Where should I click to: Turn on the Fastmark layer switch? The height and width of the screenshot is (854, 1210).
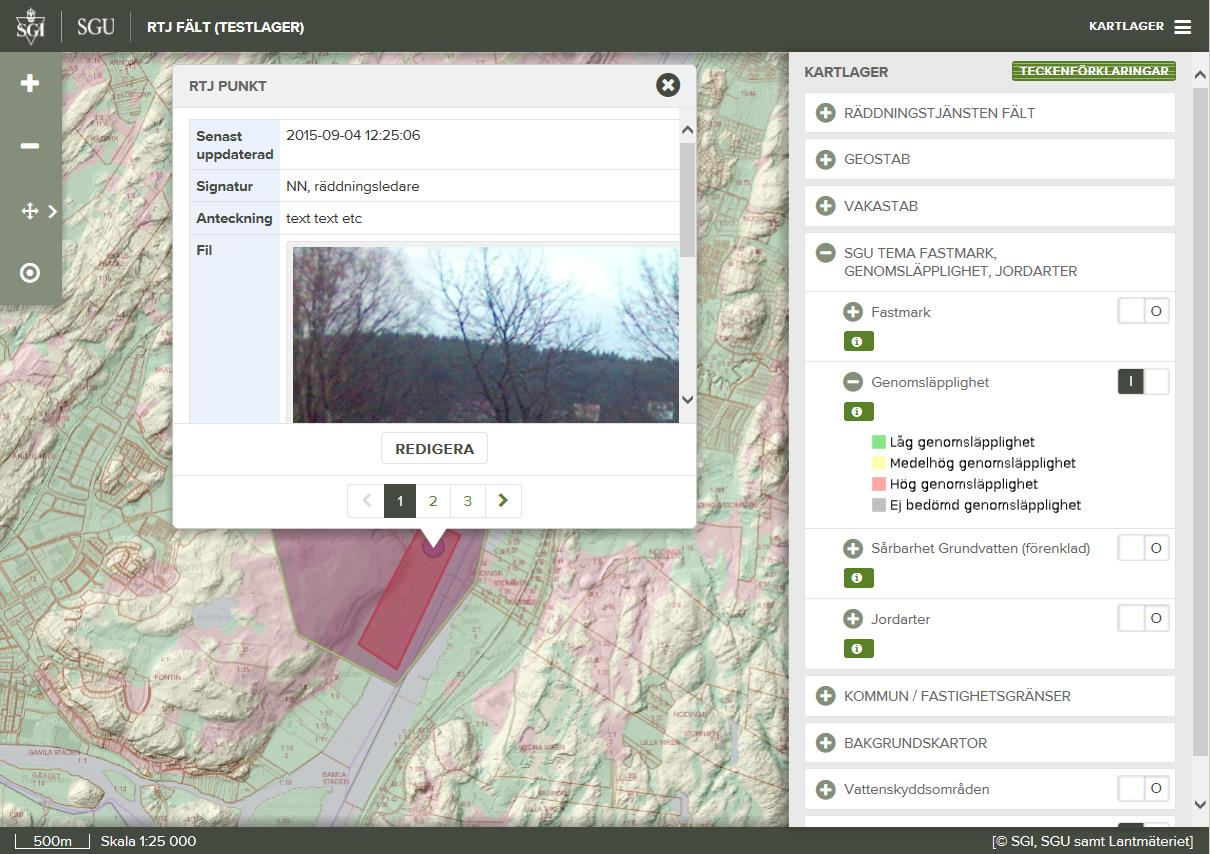point(1143,311)
